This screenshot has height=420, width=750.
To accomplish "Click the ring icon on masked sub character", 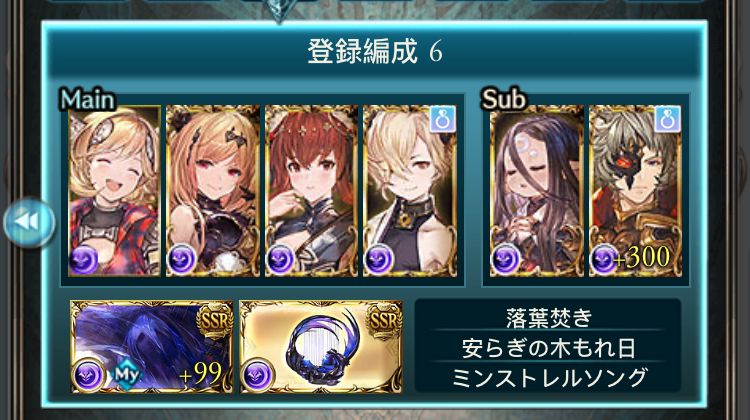I will (x=667, y=120).
